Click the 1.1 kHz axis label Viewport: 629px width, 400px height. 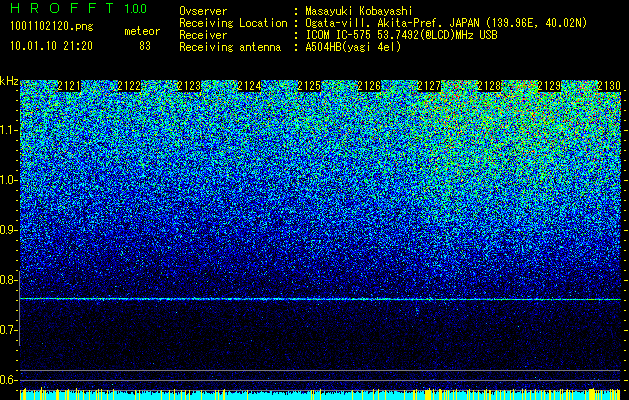click(x=8, y=130)
